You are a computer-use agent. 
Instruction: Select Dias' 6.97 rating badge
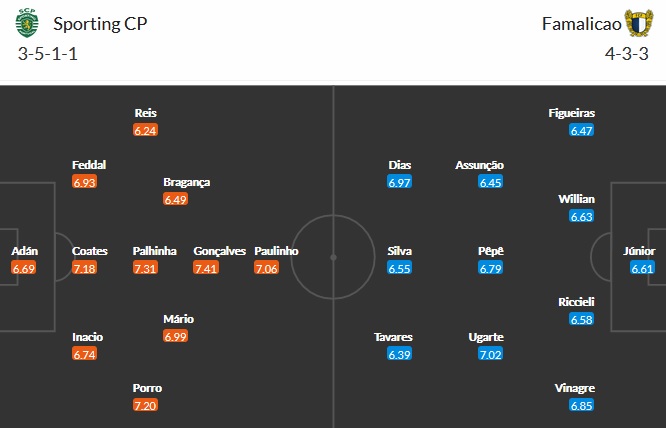click(400, 182)
